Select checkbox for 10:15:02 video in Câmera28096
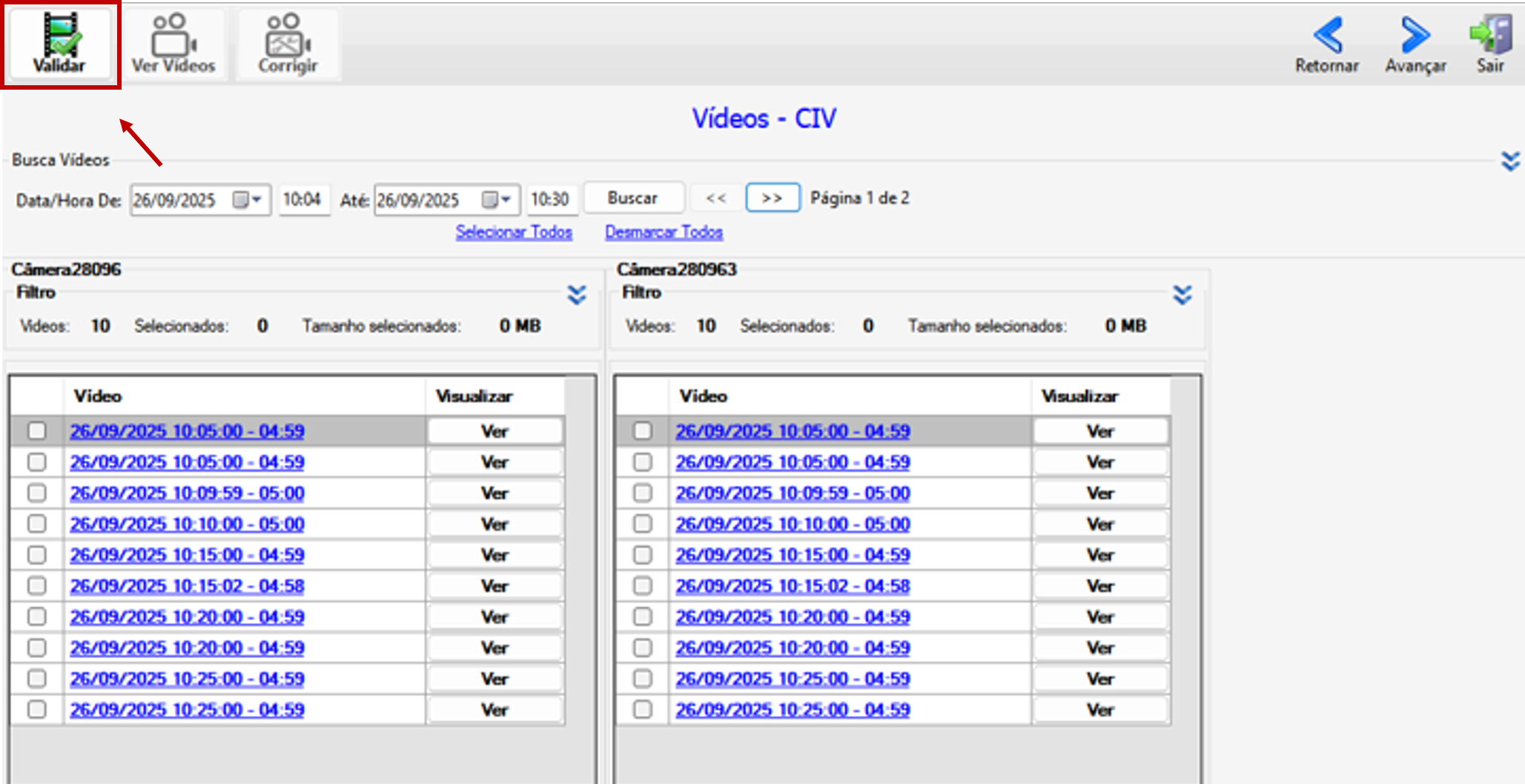The height and width of the screenshot is (784, 1525). coord(36,586)
